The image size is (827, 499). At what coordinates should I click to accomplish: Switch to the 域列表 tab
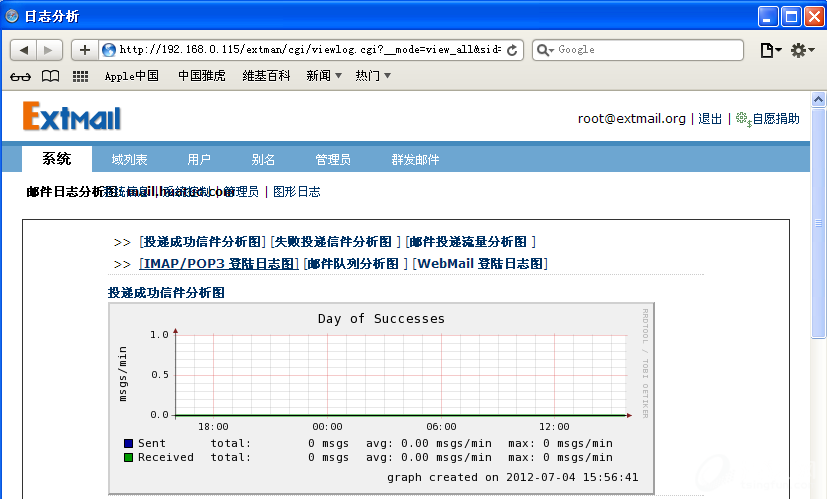(129, 160)
